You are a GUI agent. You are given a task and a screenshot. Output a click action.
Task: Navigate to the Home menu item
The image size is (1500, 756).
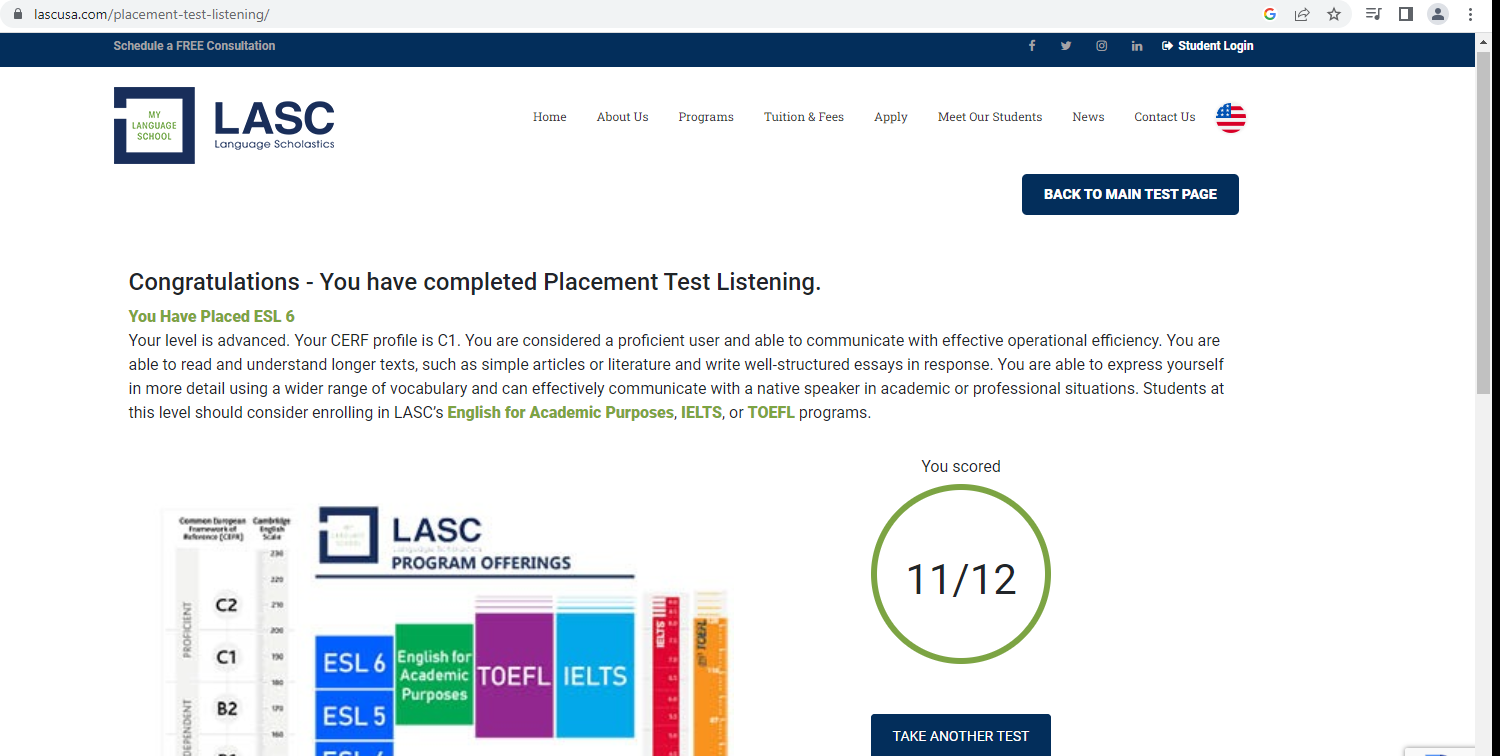click(x=549, y=117)
